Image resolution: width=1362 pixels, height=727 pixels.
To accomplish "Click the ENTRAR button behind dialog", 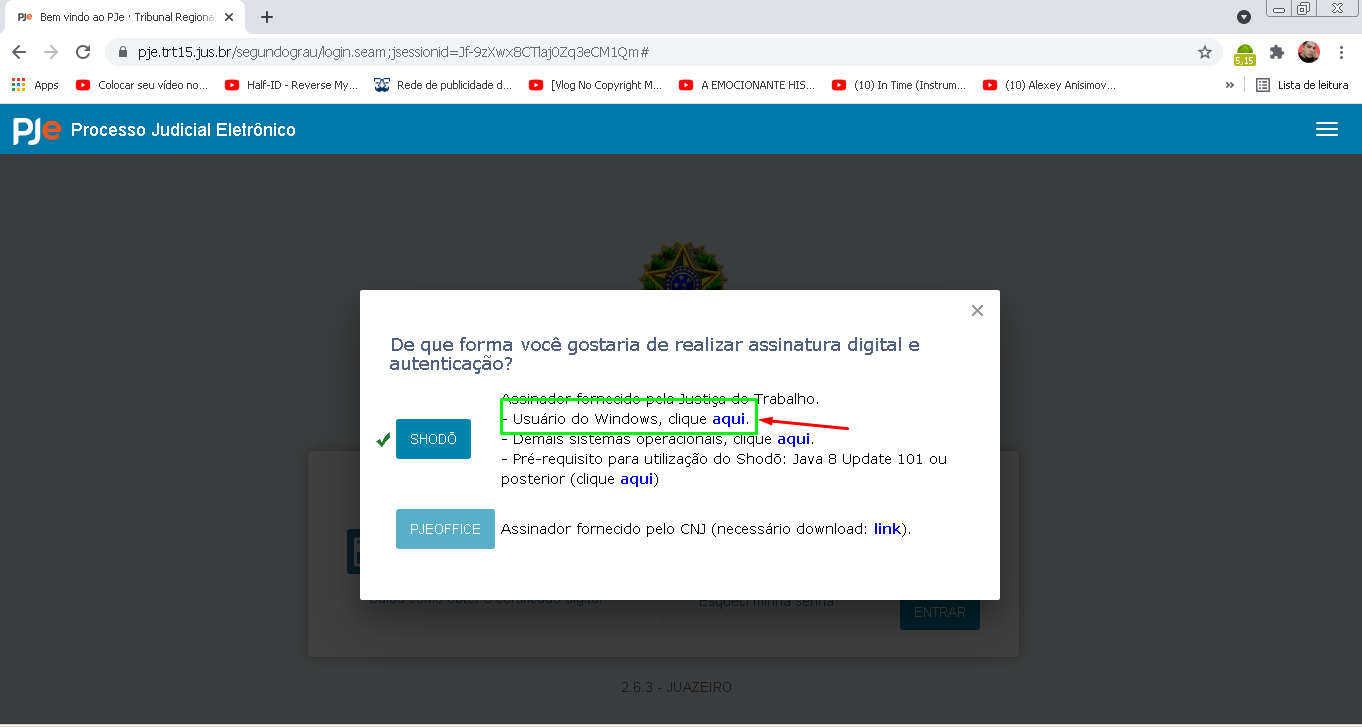I will point(940,613).
